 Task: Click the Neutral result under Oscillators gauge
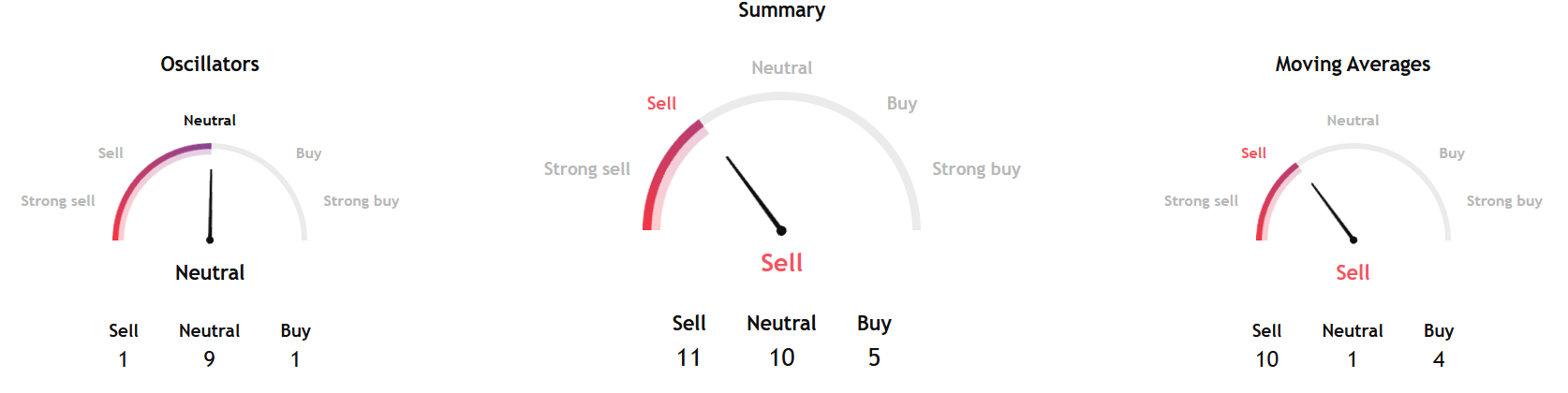click(210, 273)
